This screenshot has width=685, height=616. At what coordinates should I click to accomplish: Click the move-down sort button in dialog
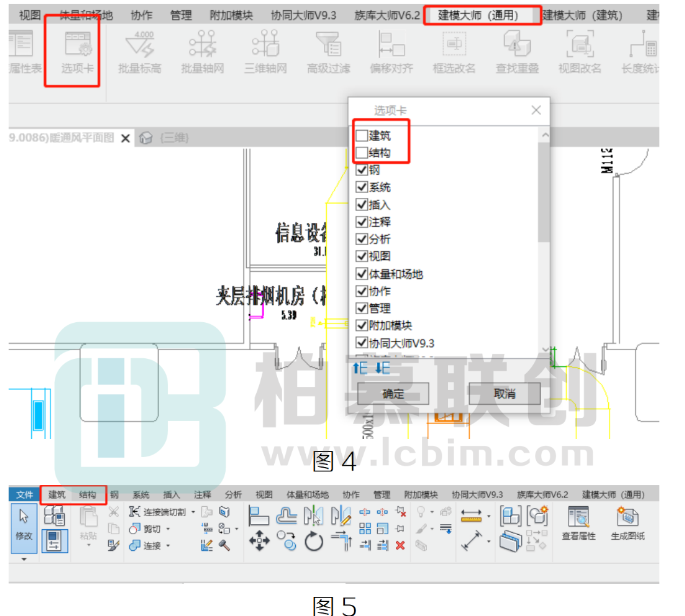383,368
